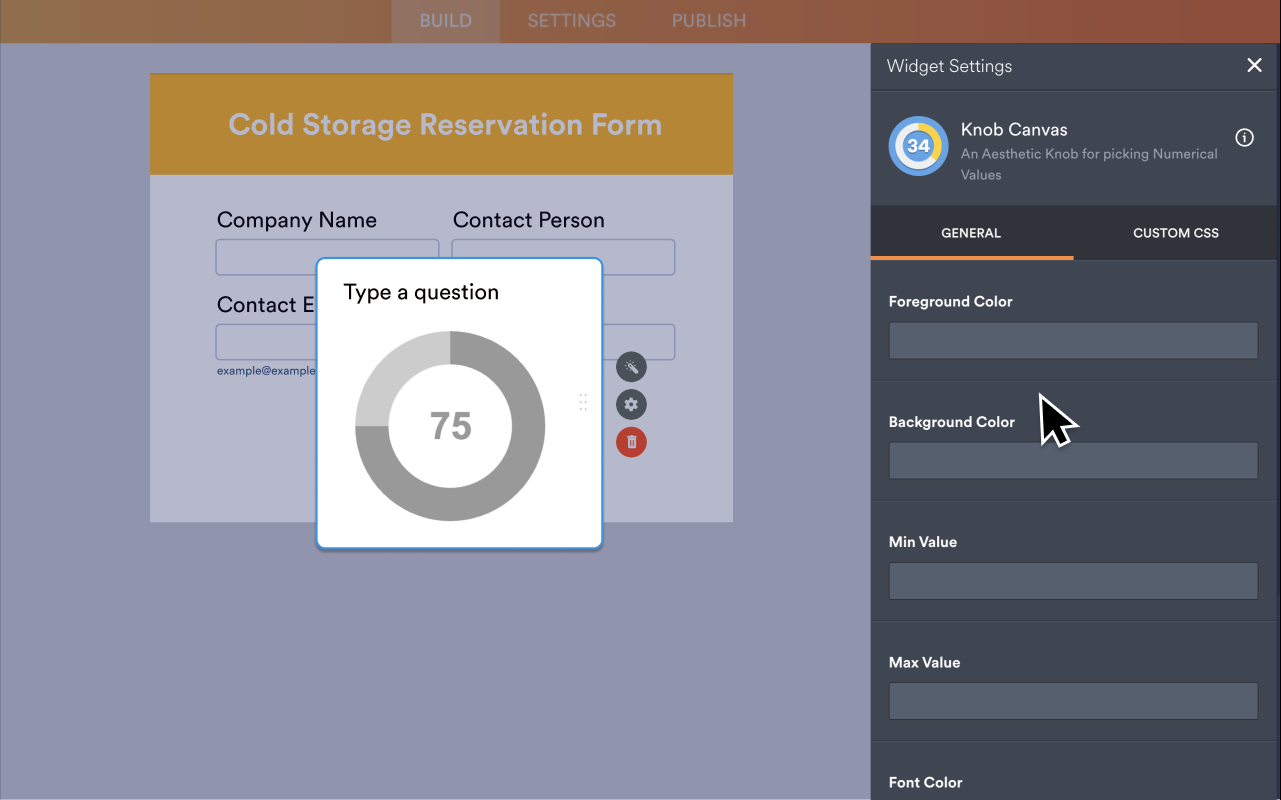Open the gear settings icon on the widget
Image resolution: width=1281 pixels, height=800 pixels.
point(631,404)
